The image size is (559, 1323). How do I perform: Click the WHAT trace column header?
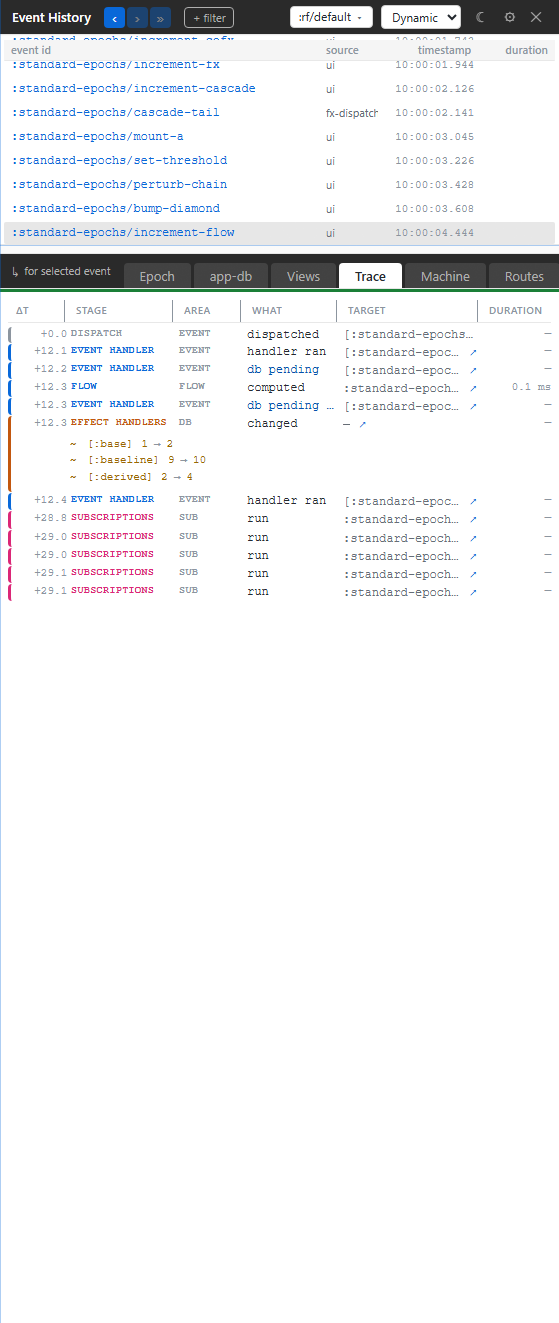click(267, 311)
